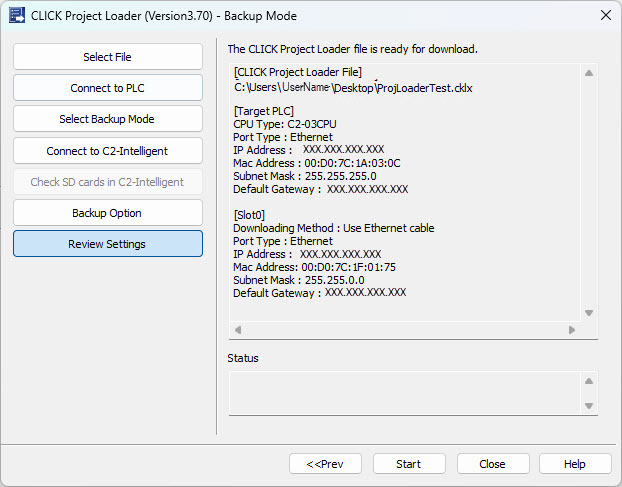The height and width of the screenshot is (487, 622).
Task: Click the Status box scroll up arrow
Action: [589, 381]
